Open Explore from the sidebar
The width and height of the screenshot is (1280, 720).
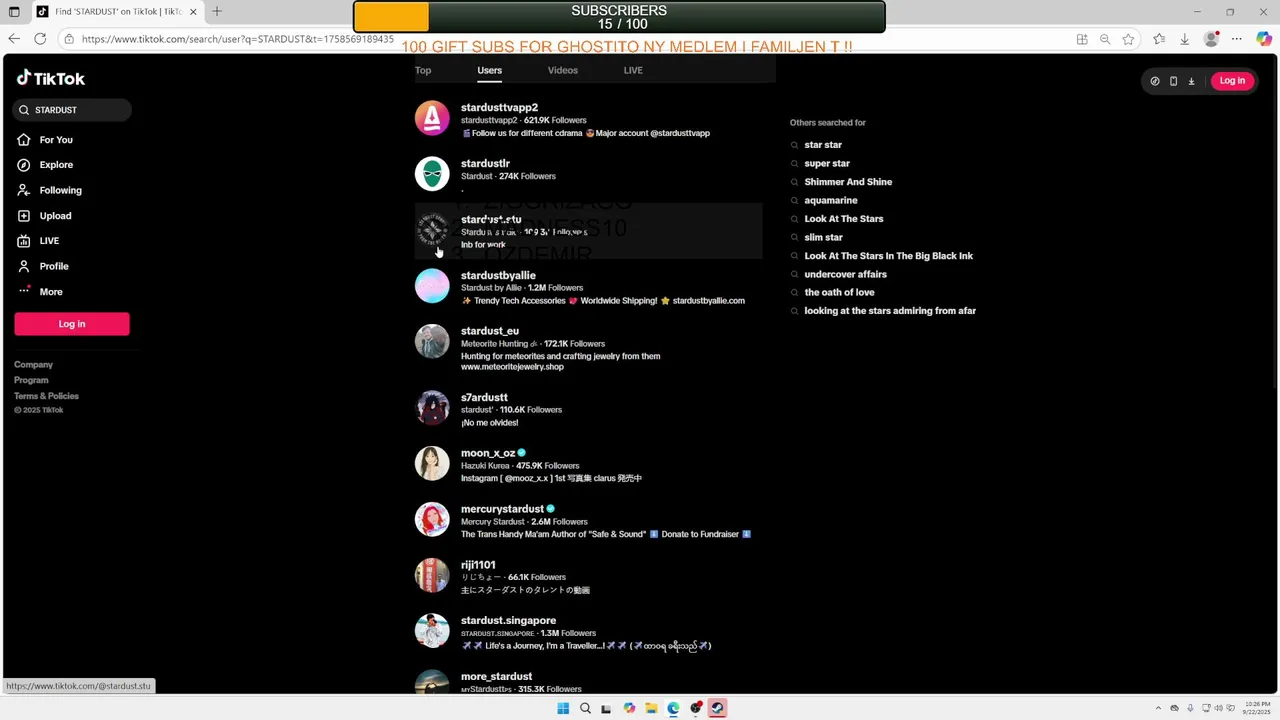point(56,165)
